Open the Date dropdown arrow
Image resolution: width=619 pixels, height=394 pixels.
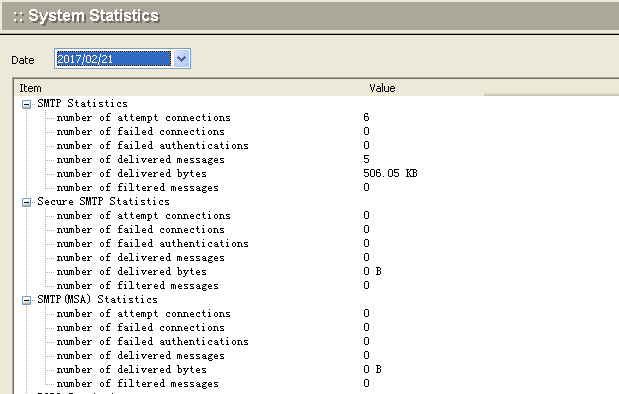tap(182, 59)
